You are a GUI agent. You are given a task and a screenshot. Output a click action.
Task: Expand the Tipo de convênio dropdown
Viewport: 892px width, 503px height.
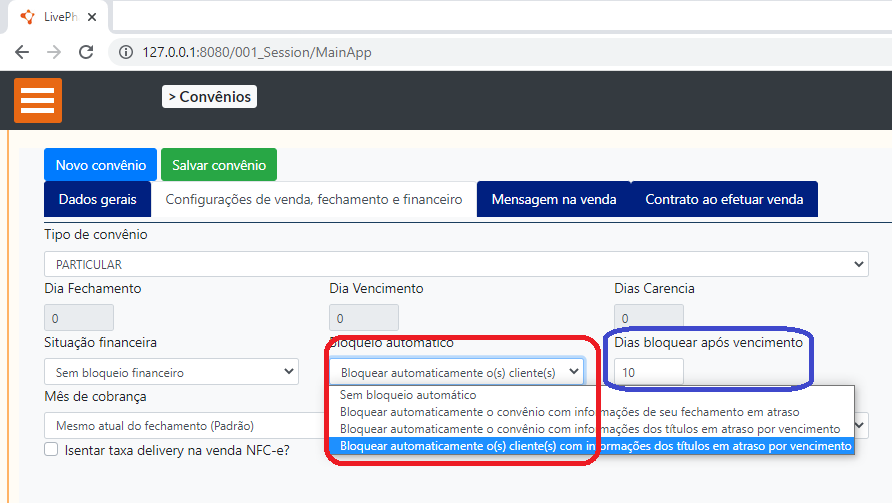pos(456,264)
